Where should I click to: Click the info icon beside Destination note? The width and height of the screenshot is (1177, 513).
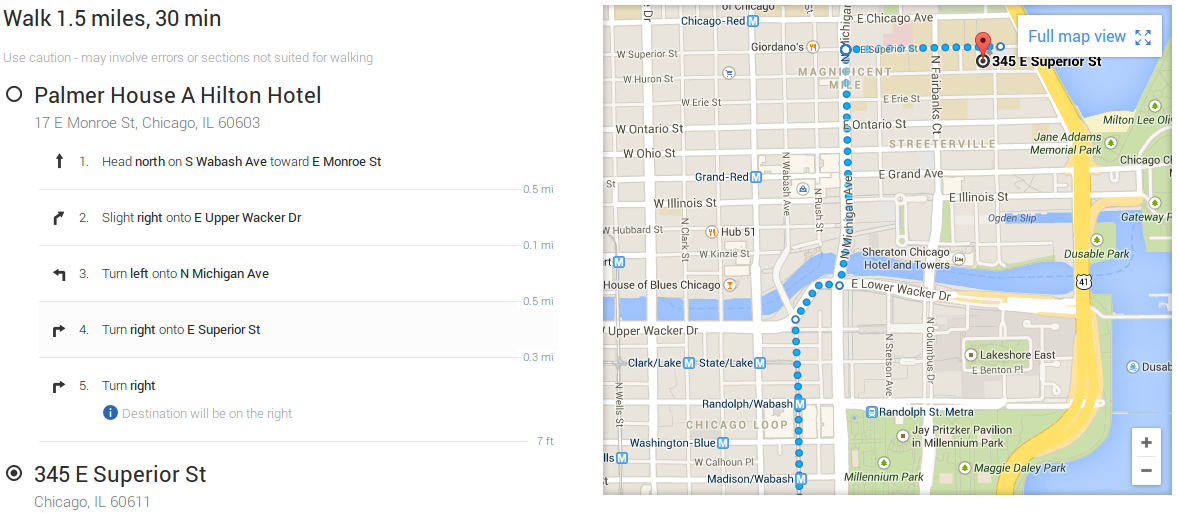[110, 413]
